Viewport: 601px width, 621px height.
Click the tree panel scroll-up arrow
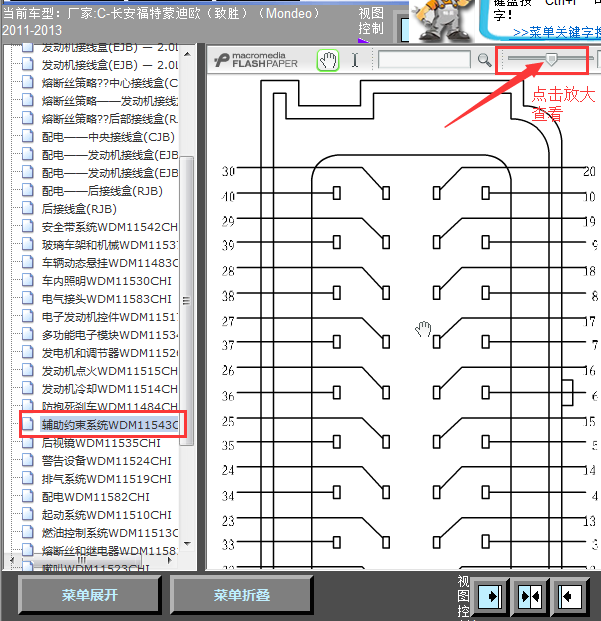pyautogui.click(x=187, y=54)
